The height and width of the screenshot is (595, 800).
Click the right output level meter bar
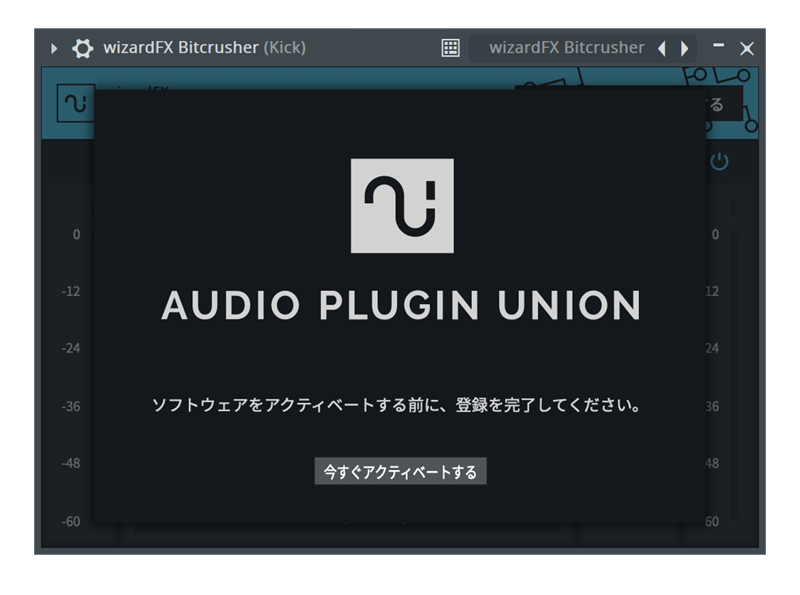click(x=733, y=377)
